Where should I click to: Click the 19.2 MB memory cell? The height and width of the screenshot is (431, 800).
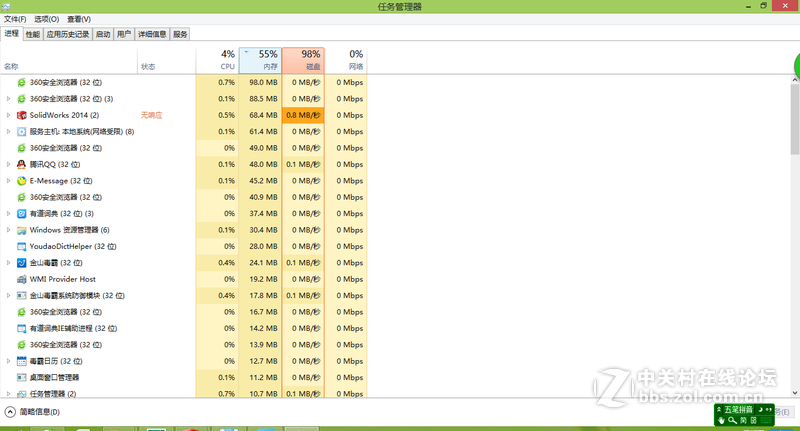point(260,279)
